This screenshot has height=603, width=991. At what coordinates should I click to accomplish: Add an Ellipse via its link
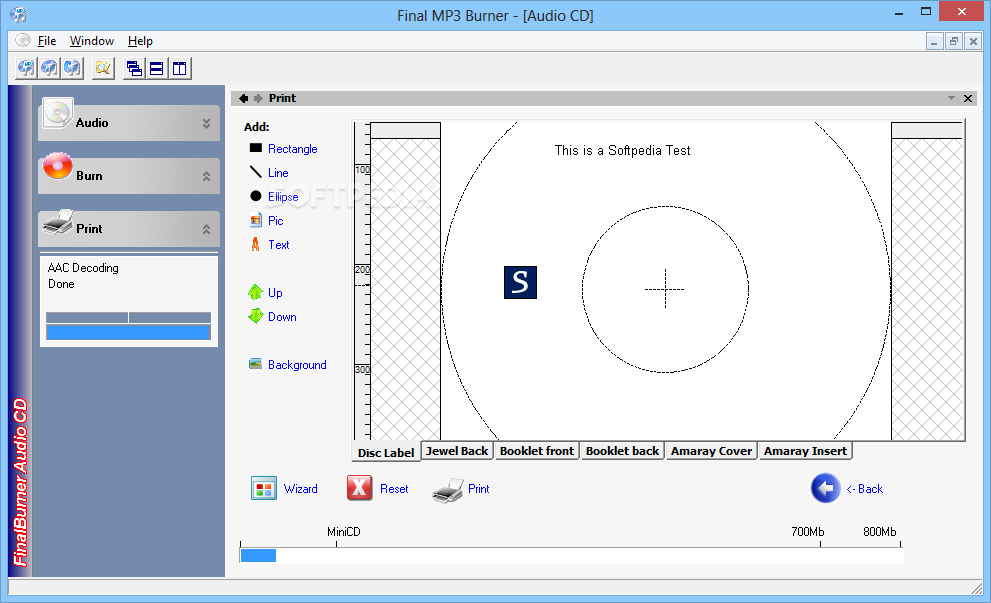tap(283, 197)
